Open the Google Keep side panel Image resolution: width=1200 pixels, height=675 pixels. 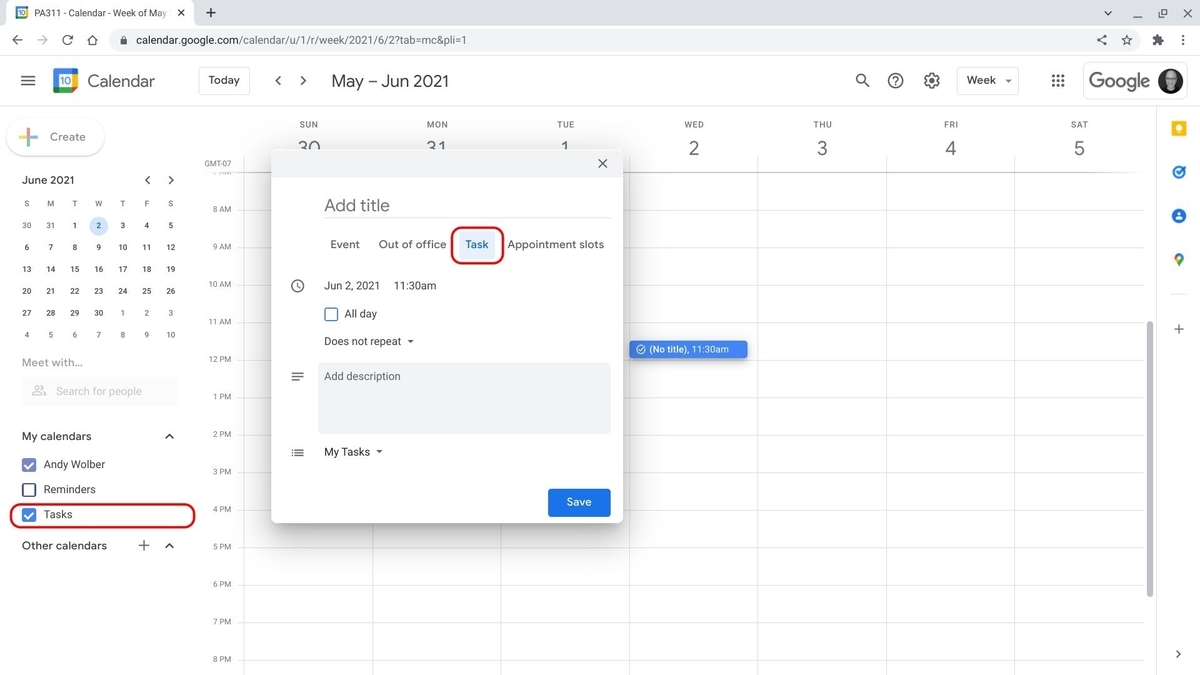[x=1178, y=128]
